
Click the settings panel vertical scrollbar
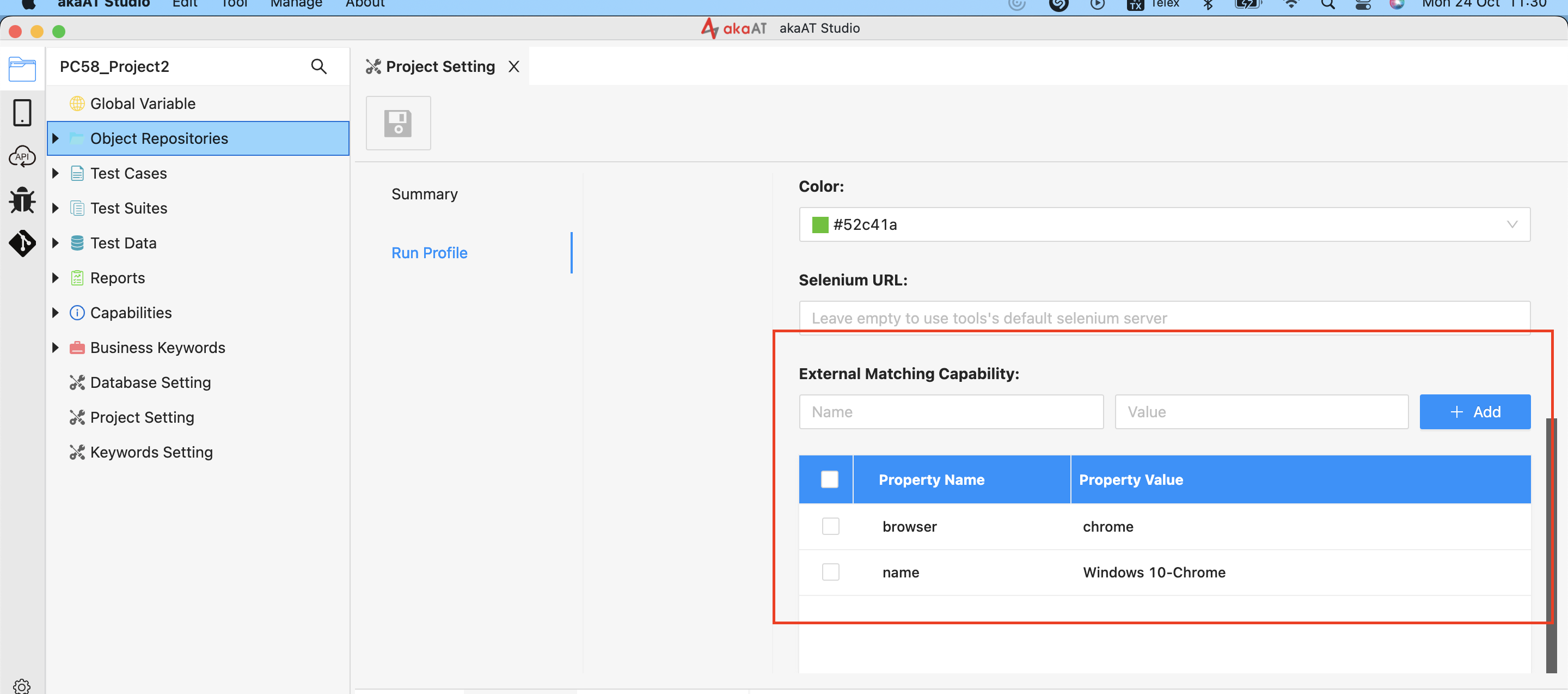pyautogui.click(x=1551, y=545)
